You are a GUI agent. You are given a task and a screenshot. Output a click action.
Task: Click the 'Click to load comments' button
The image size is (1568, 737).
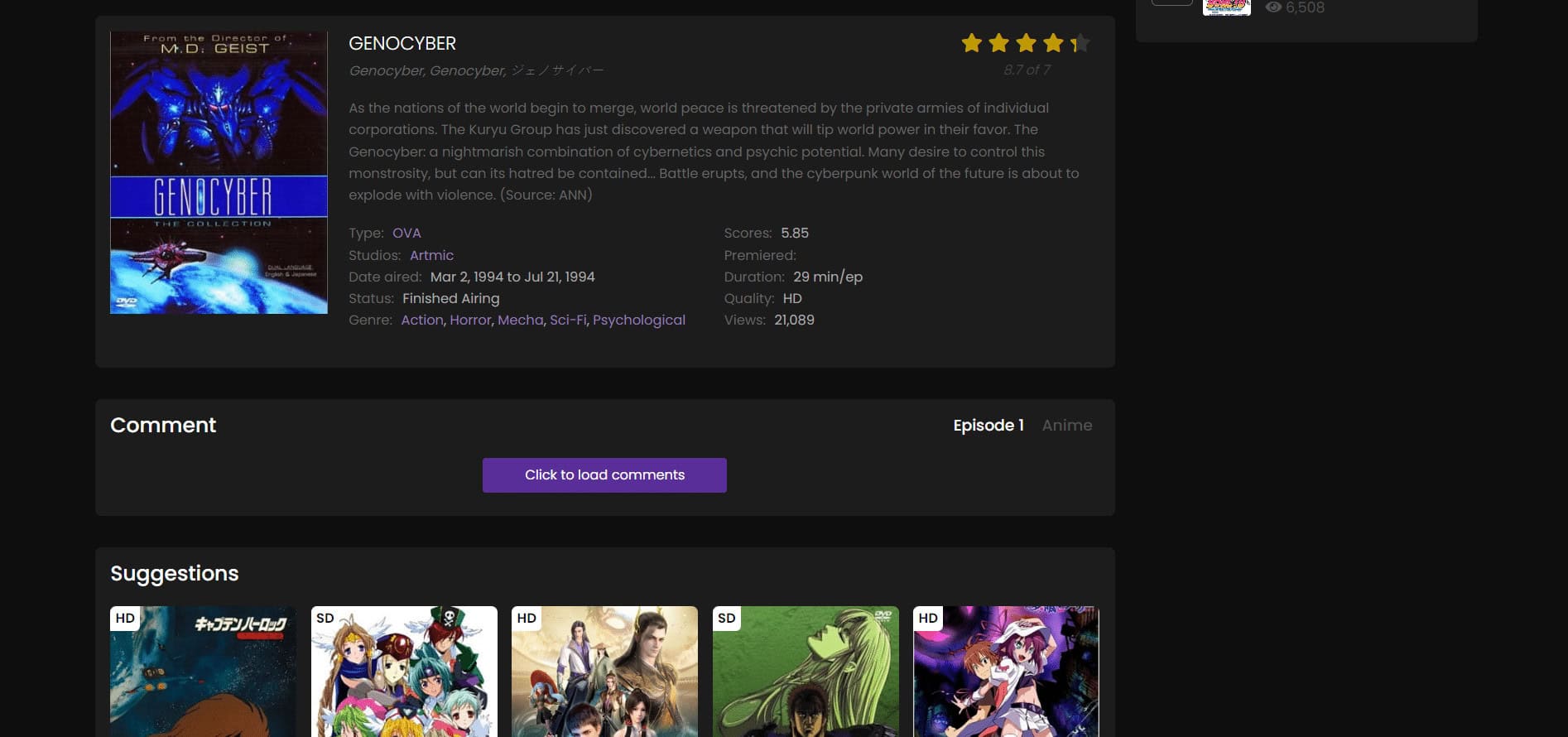click(x=604, y=475)
